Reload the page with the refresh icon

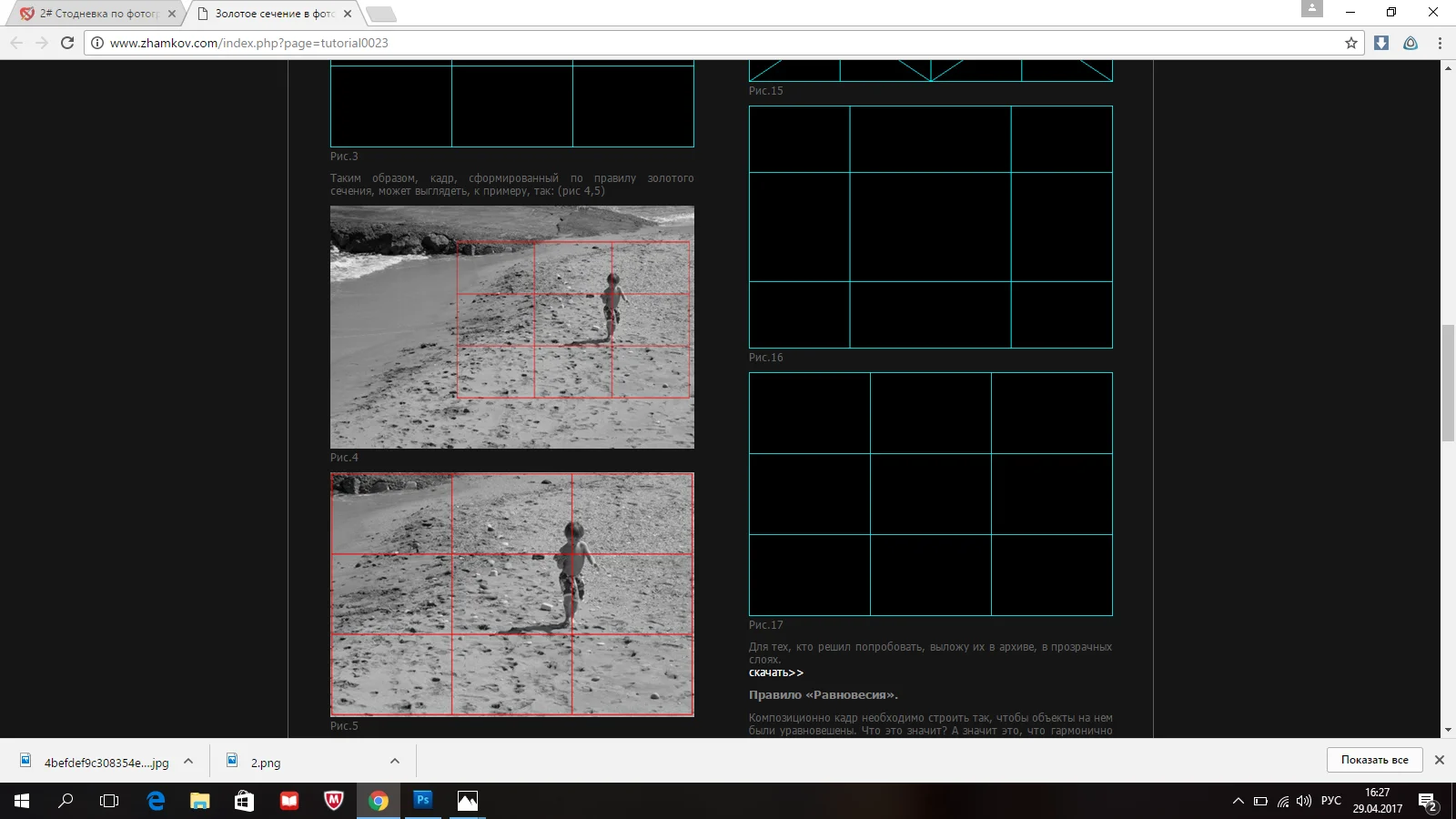point(67,43)
